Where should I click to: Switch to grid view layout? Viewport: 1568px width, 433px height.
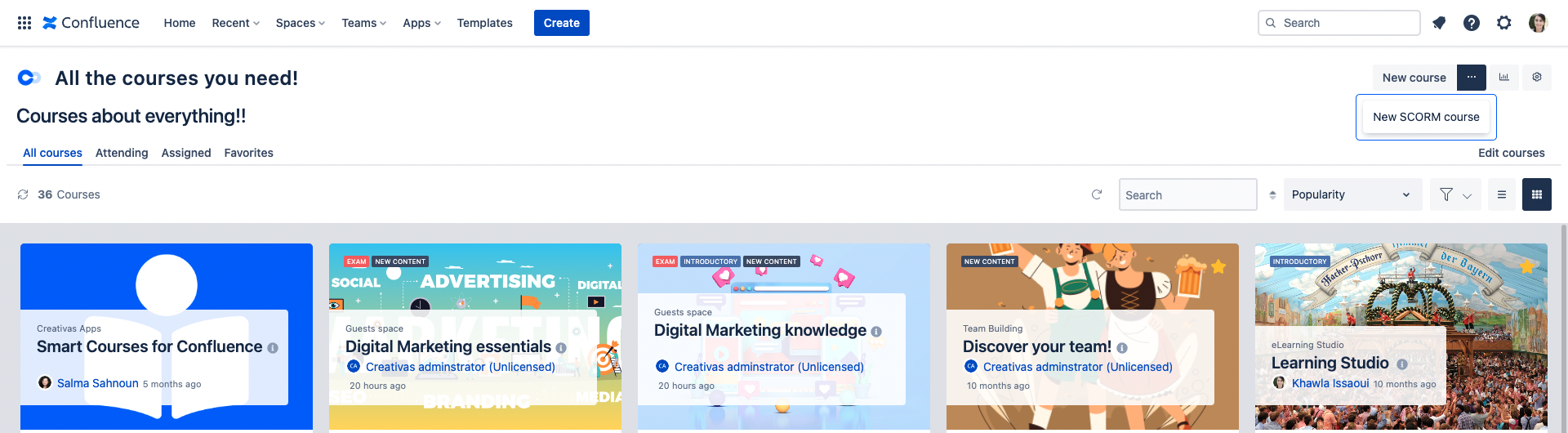[x=1537, y=194]
